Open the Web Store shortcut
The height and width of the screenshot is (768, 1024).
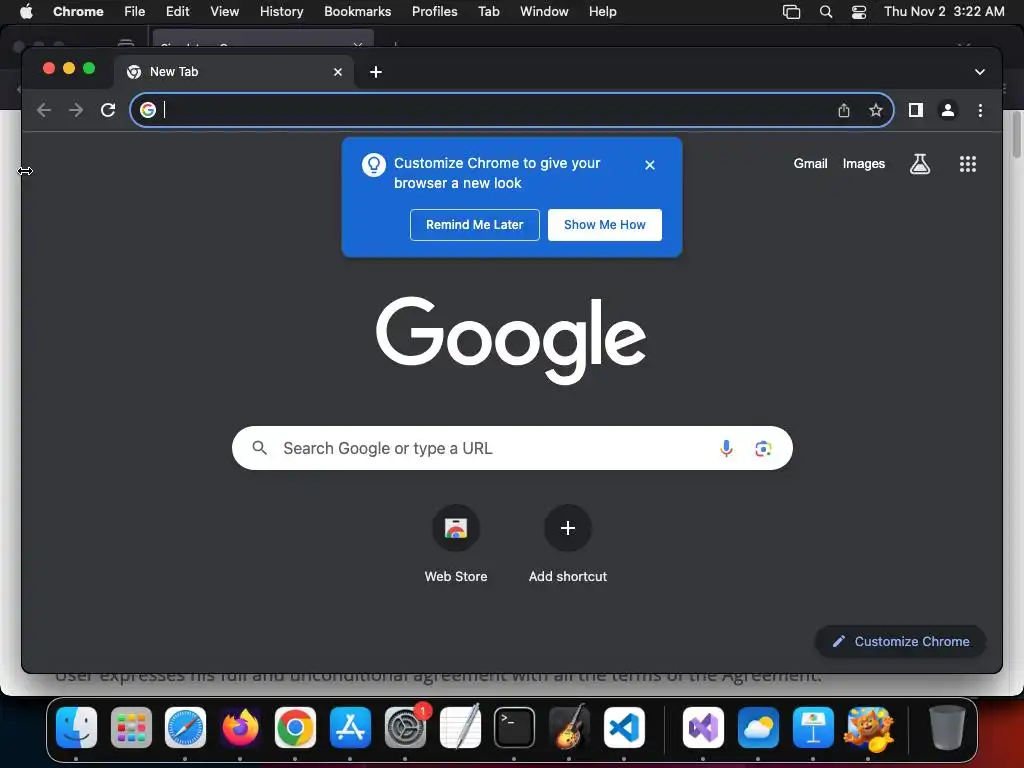[456, 544]
